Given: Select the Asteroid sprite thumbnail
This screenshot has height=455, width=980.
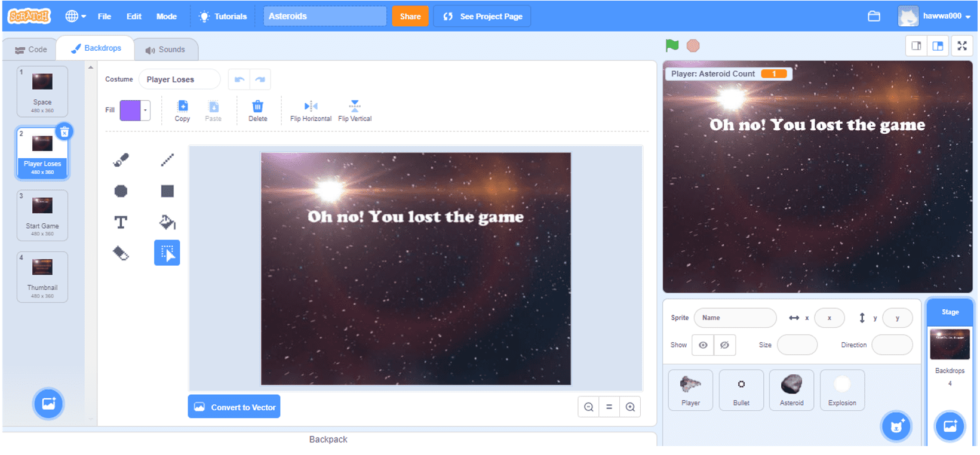Looking at the screenshot, I should click(x=791, y=389).
